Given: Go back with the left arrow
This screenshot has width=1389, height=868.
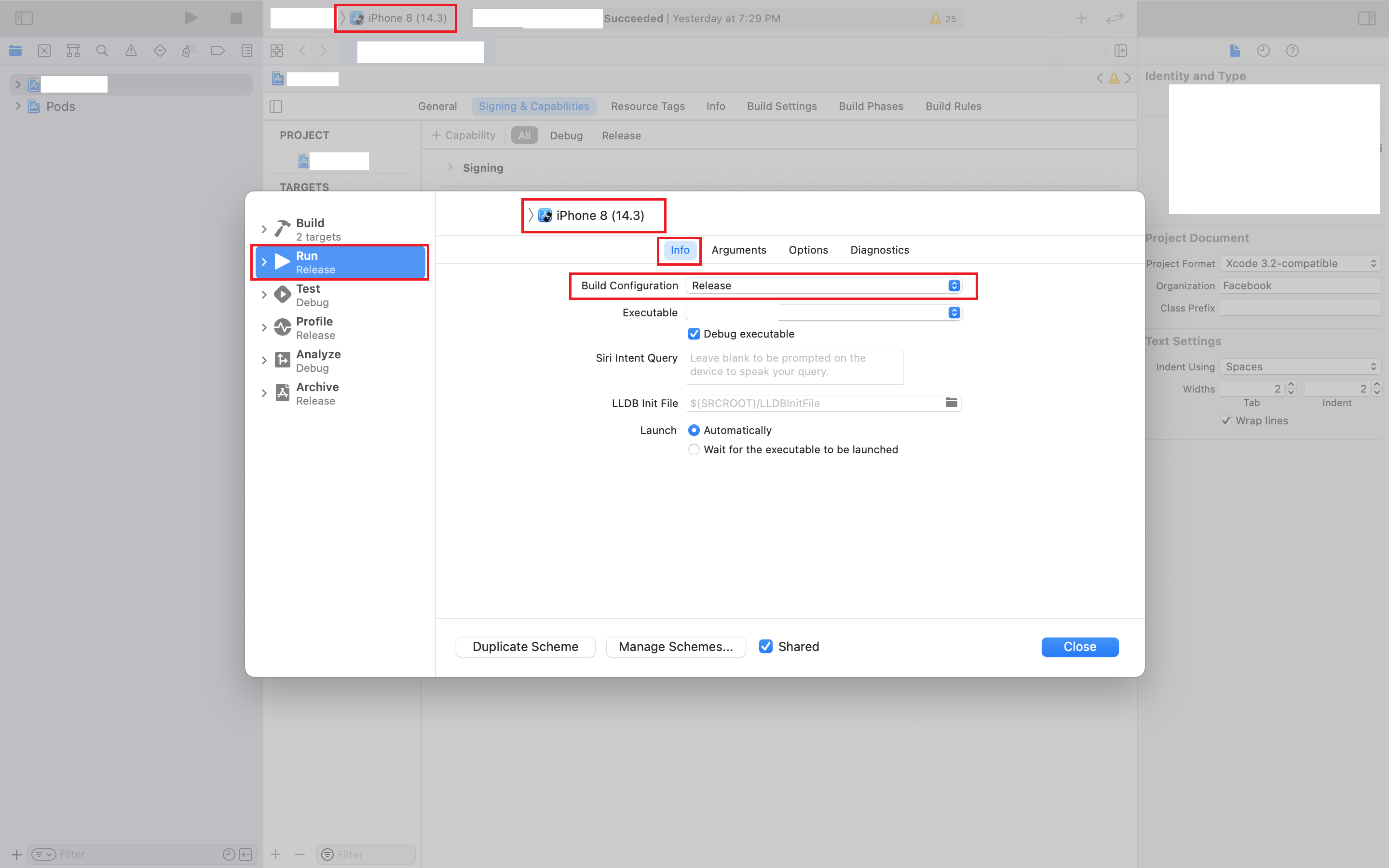Looking at the screenshot, I should pos(302,51).
